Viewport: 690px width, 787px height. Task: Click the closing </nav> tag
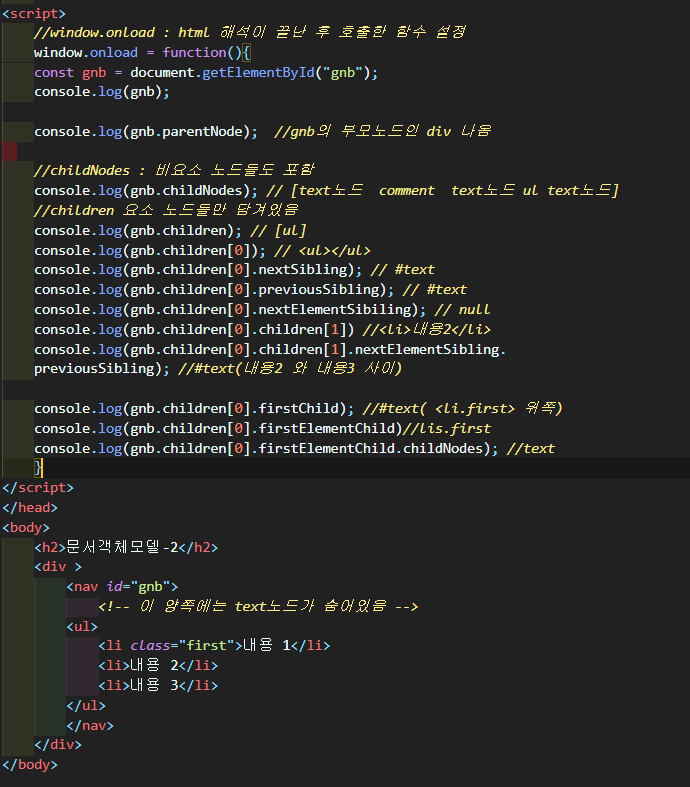tap(90, 726)
